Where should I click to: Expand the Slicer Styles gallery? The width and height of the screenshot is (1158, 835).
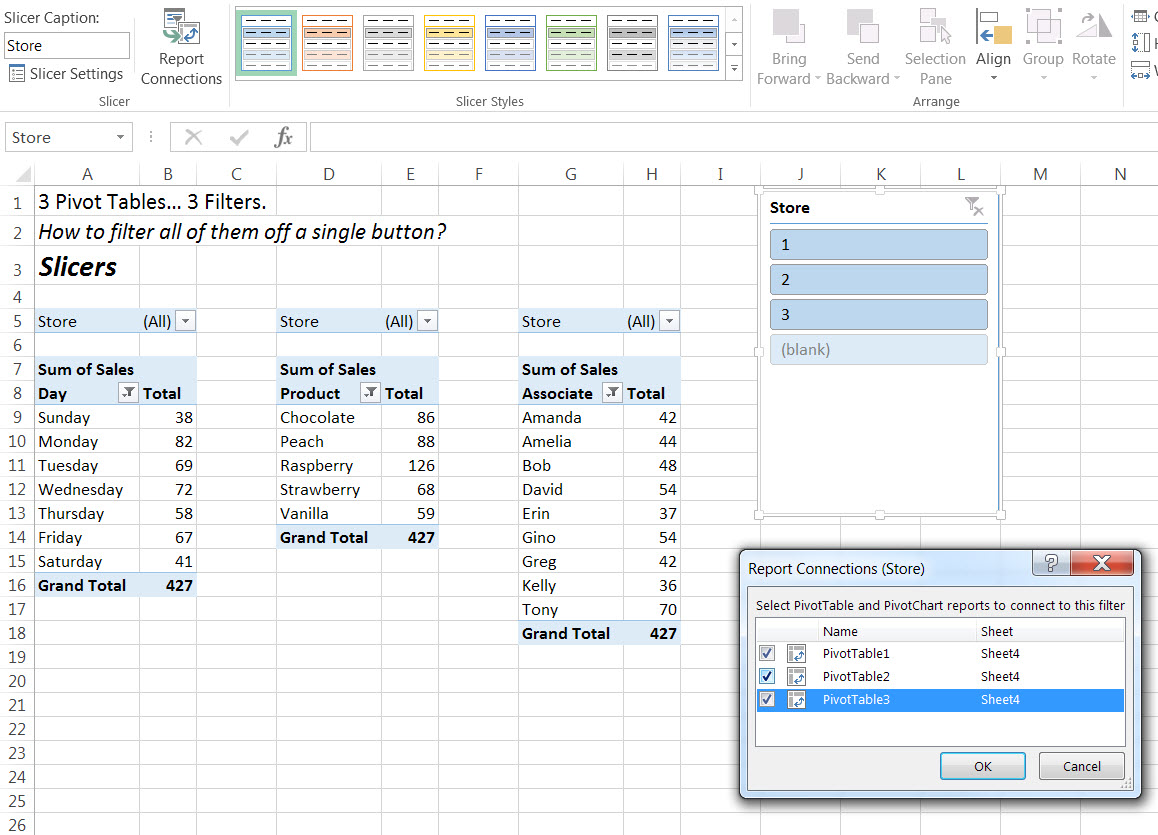(735, 70)
